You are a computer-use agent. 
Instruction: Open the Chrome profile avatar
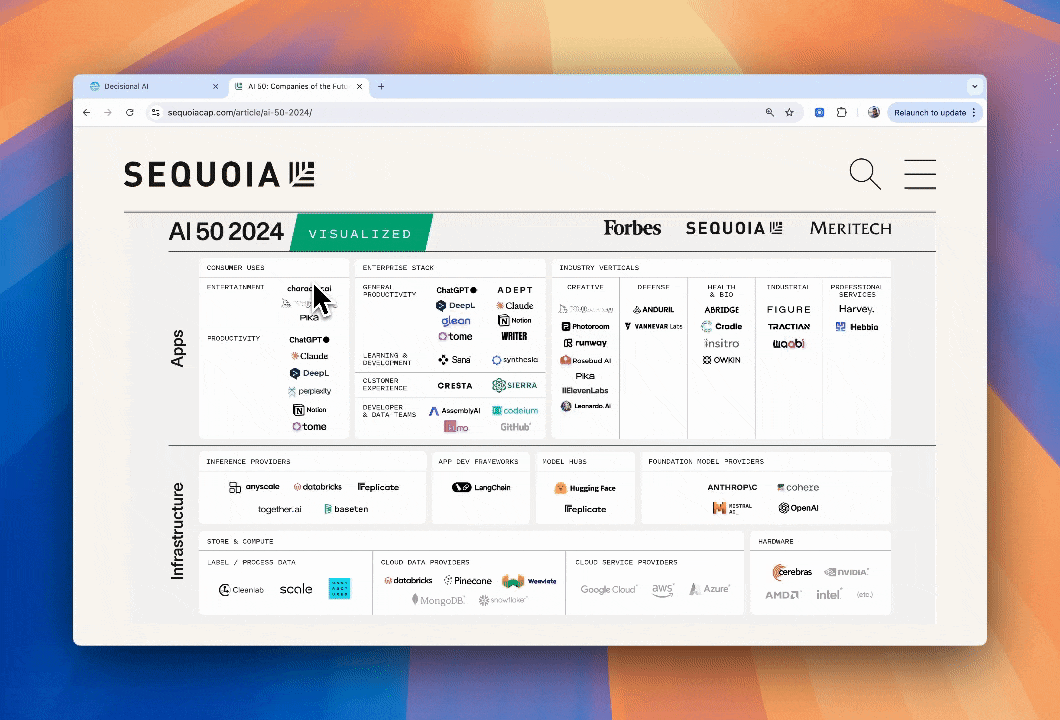(x=873, y=113)
